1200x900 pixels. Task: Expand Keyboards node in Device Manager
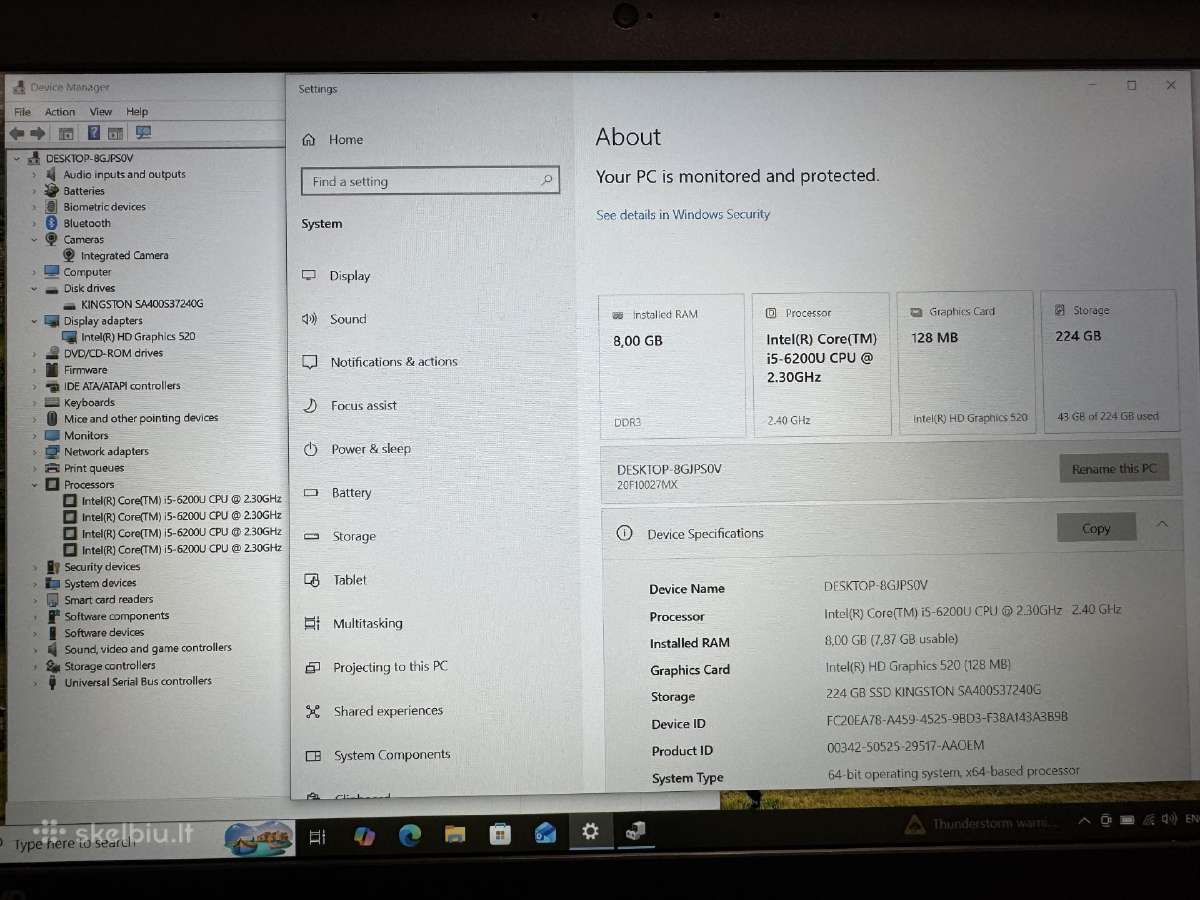pyautogui.click(x=34, y=403)
